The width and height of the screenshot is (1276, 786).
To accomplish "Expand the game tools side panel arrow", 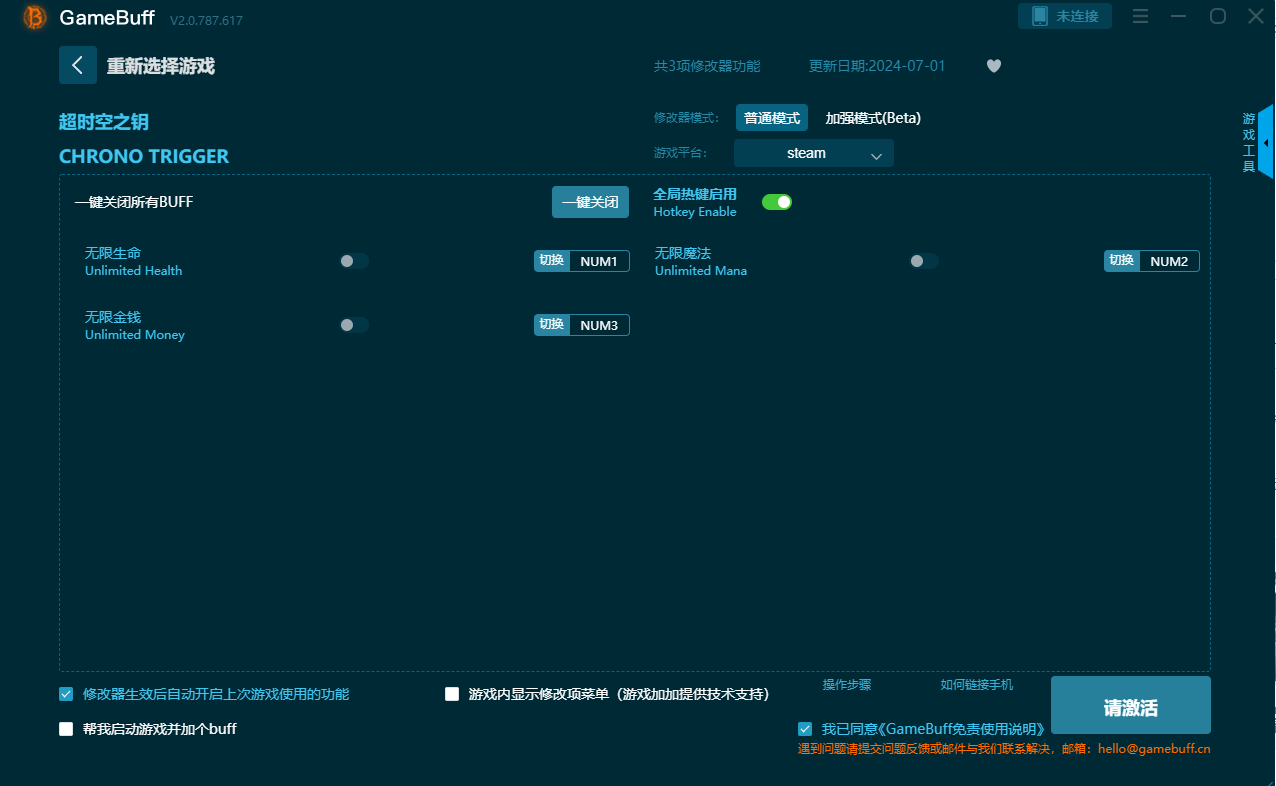I will click(1266, 143).
